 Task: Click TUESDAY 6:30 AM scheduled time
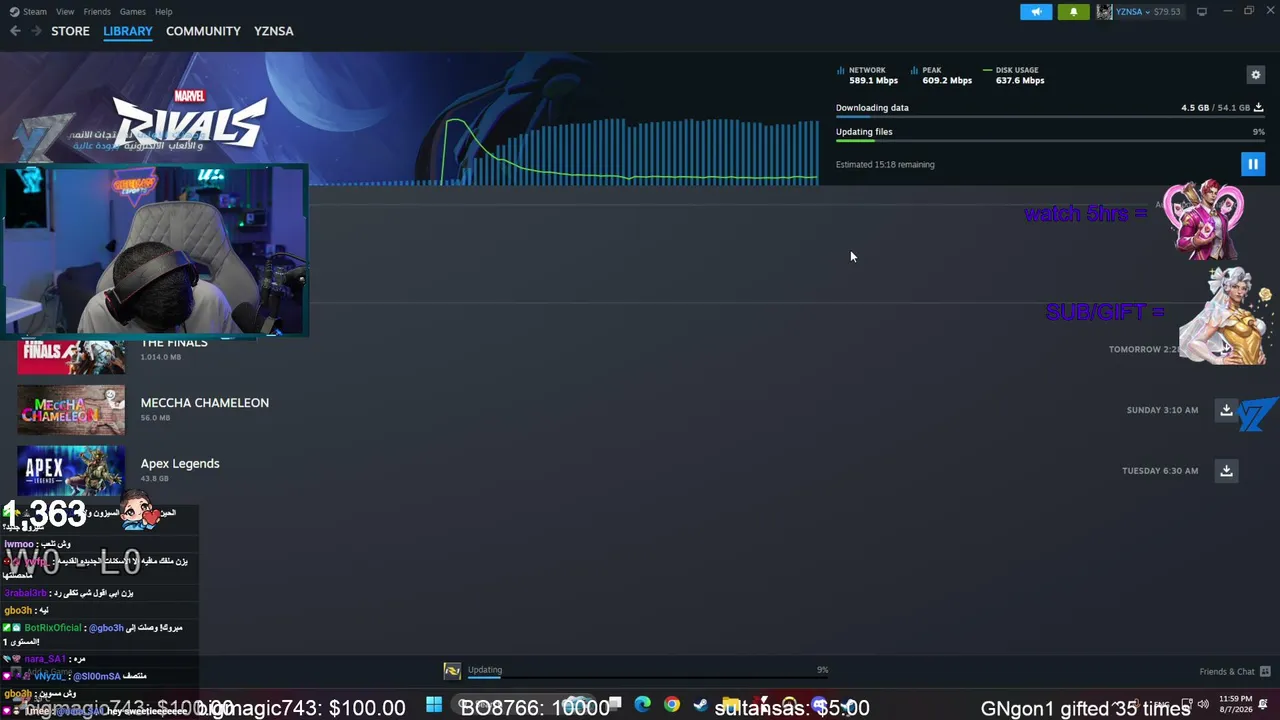(x=1160, y=471)
